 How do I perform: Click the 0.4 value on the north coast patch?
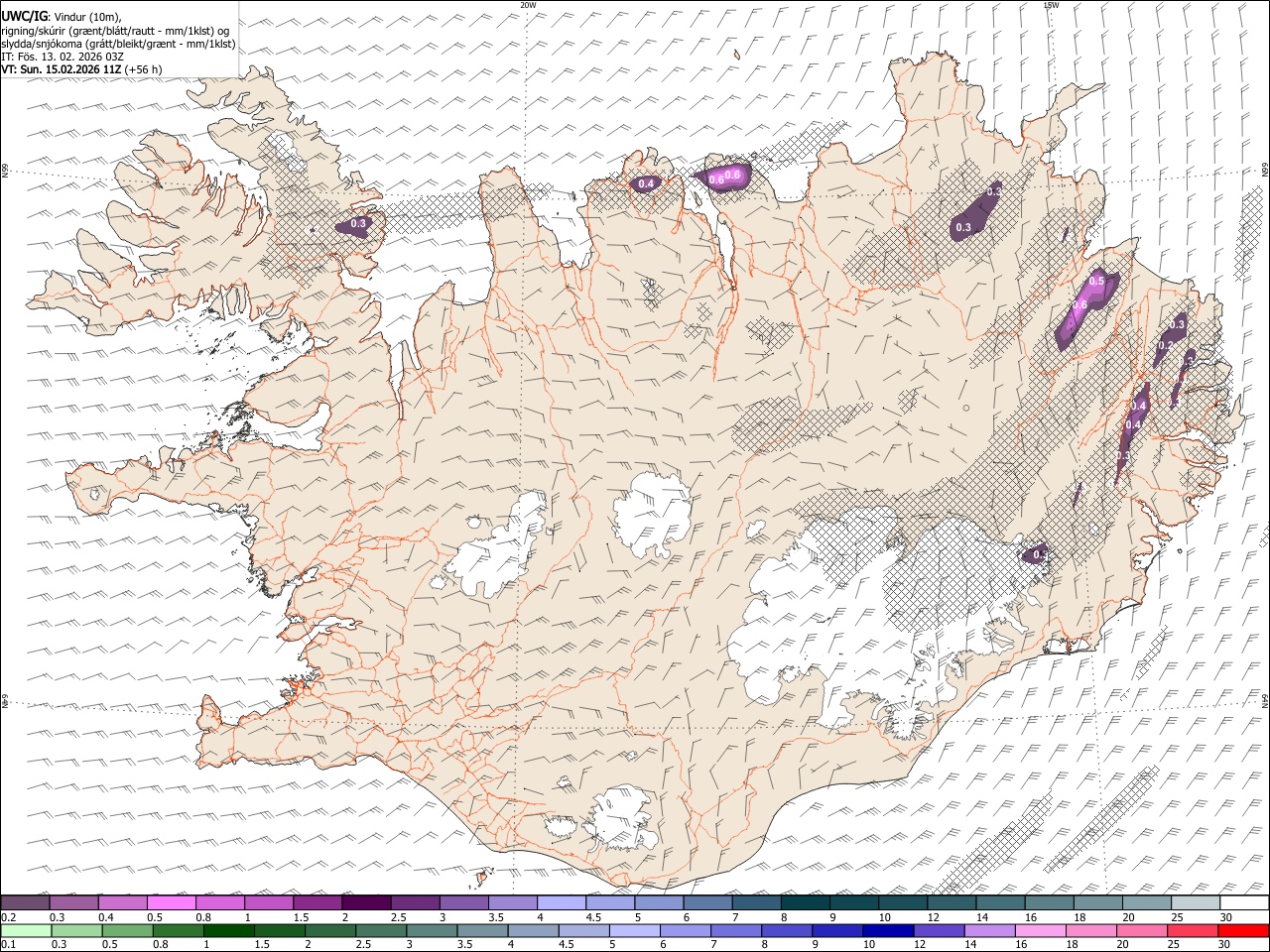point(646,184)
